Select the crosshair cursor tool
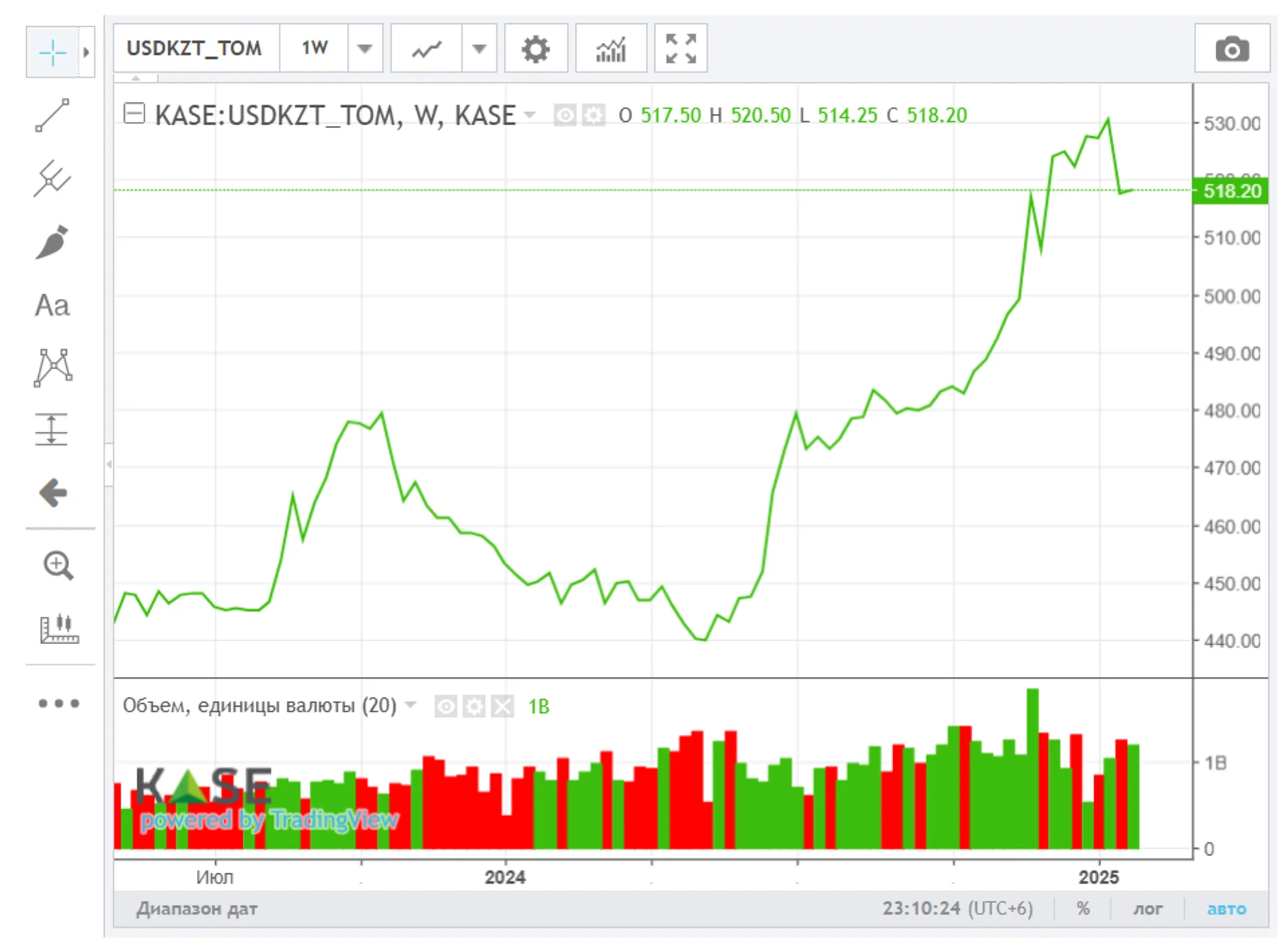The height and width of the screenshot is (949, 1288). point(52,52)
